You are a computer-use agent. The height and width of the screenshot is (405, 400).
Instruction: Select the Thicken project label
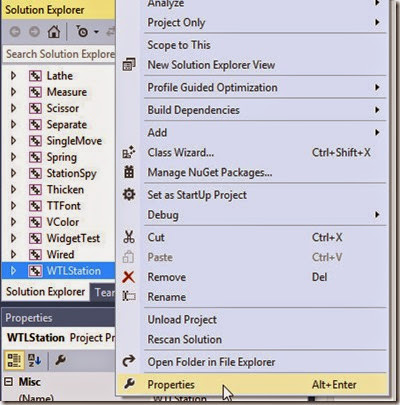(65, 190)
